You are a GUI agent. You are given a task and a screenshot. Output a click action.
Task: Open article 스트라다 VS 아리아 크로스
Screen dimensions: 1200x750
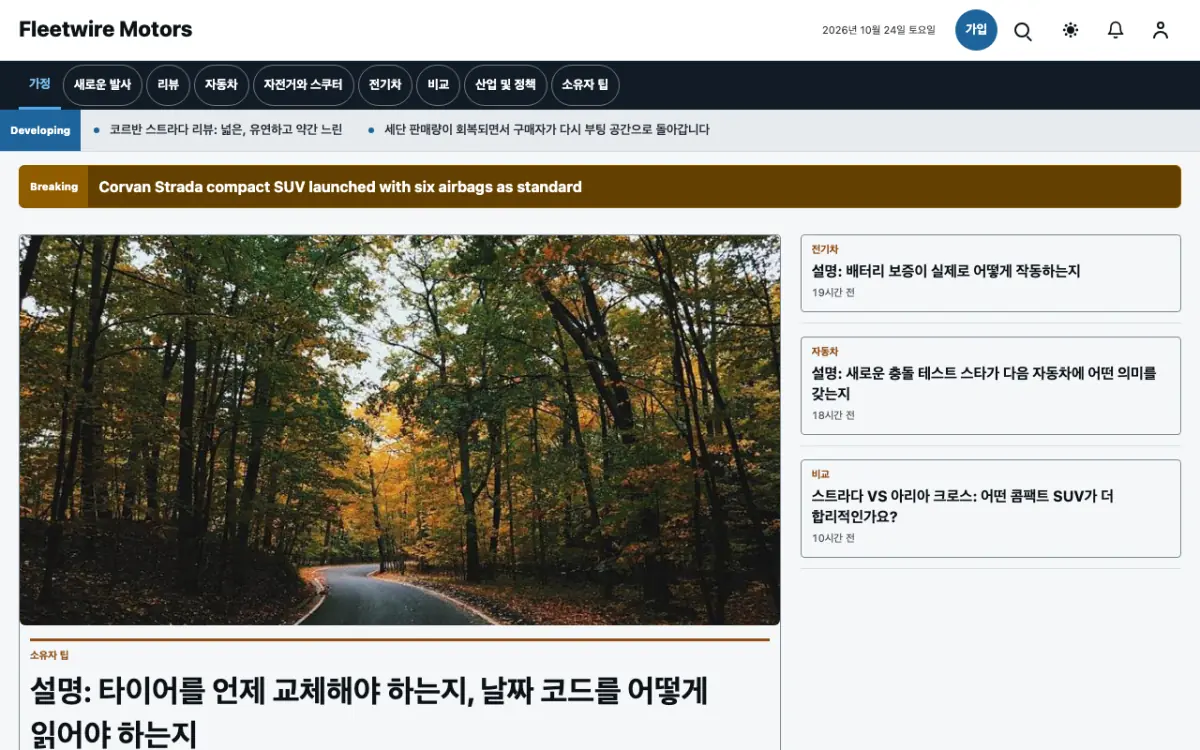(963, 506)
